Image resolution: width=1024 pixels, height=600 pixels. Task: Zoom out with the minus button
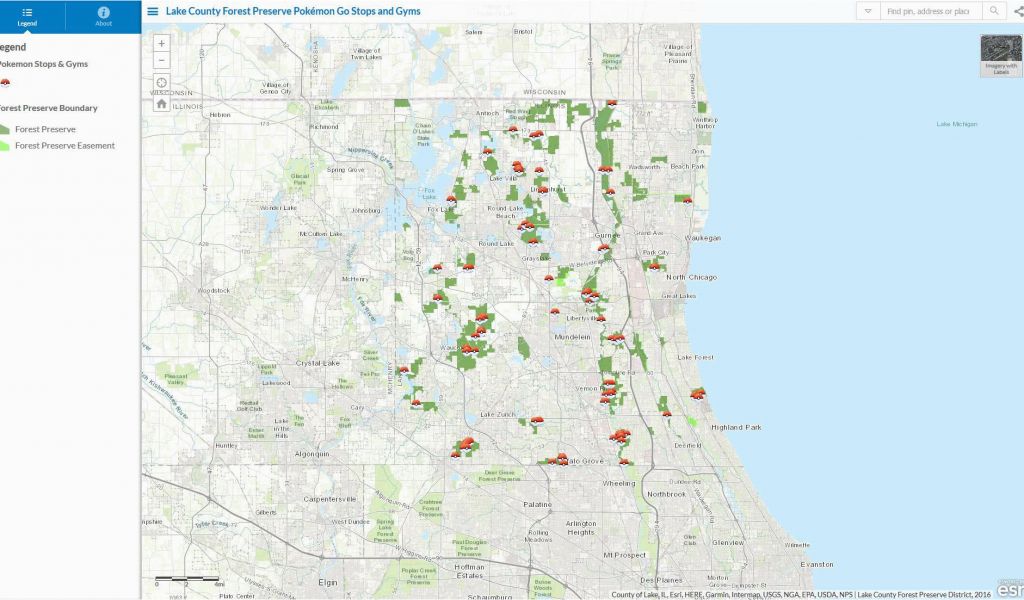(x=161, y=61)
